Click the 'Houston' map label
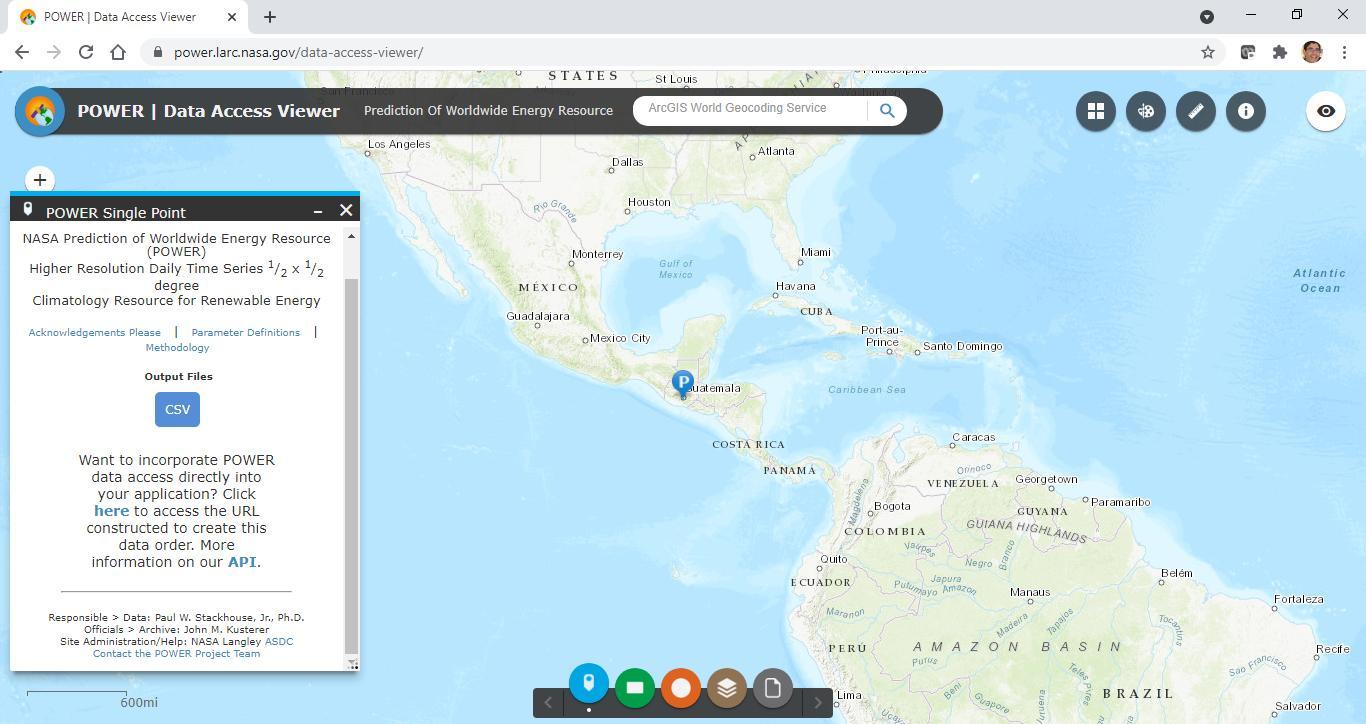The image size is (1366, 724). [649, 202]
